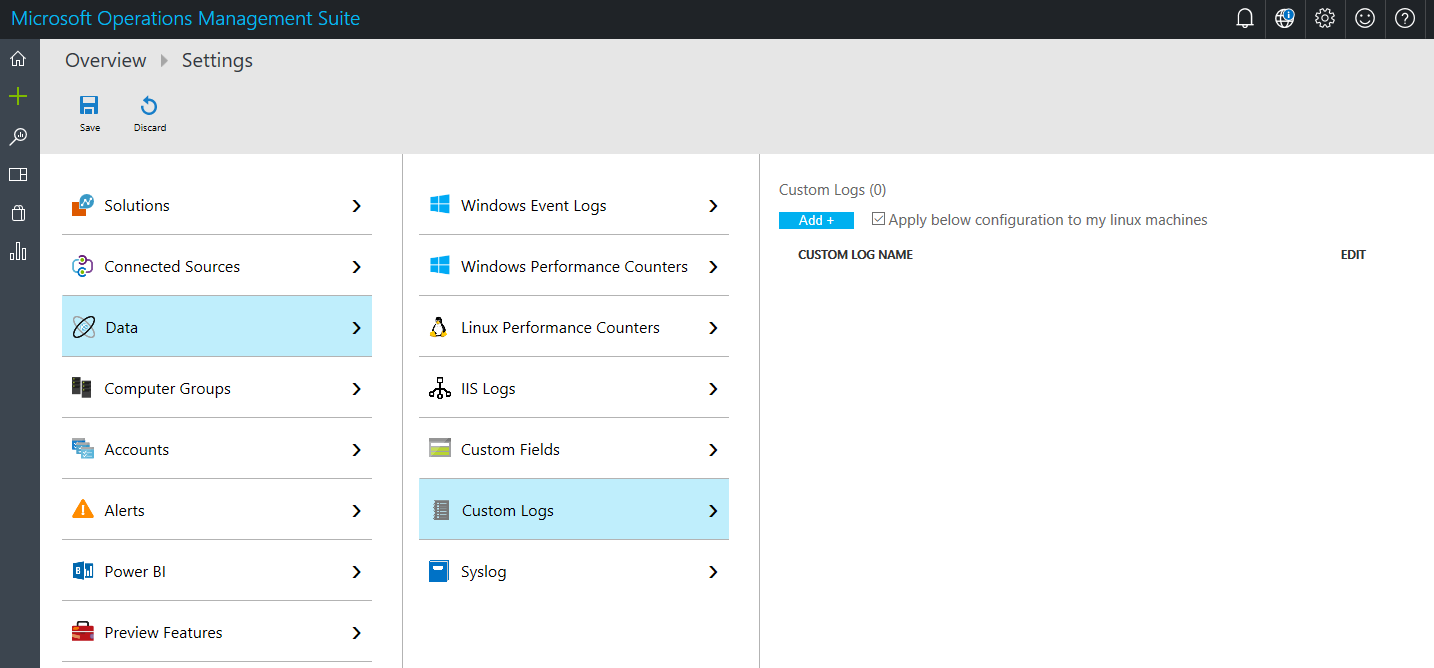Screen dimensions: 1434x668
Task: Open the Solutions Gallery bag icon
Action: click(18, 213)
